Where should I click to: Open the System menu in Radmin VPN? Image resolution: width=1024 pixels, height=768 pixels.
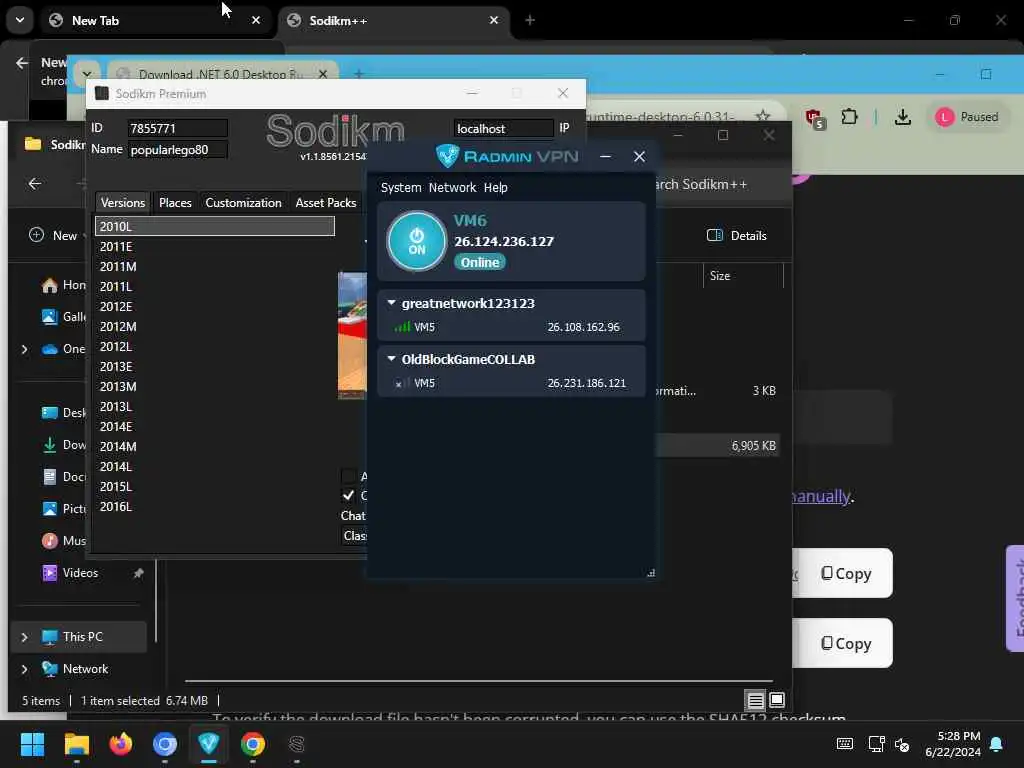pos(401,187)
